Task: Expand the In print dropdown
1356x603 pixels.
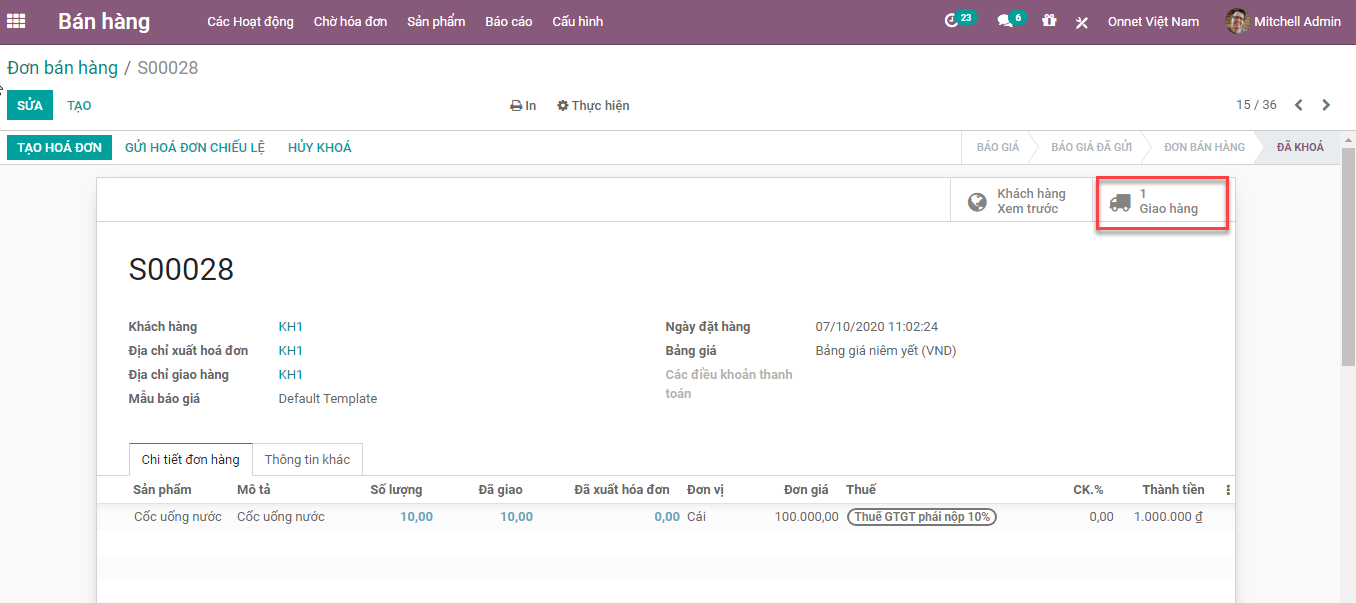Action: pos(523,106)
